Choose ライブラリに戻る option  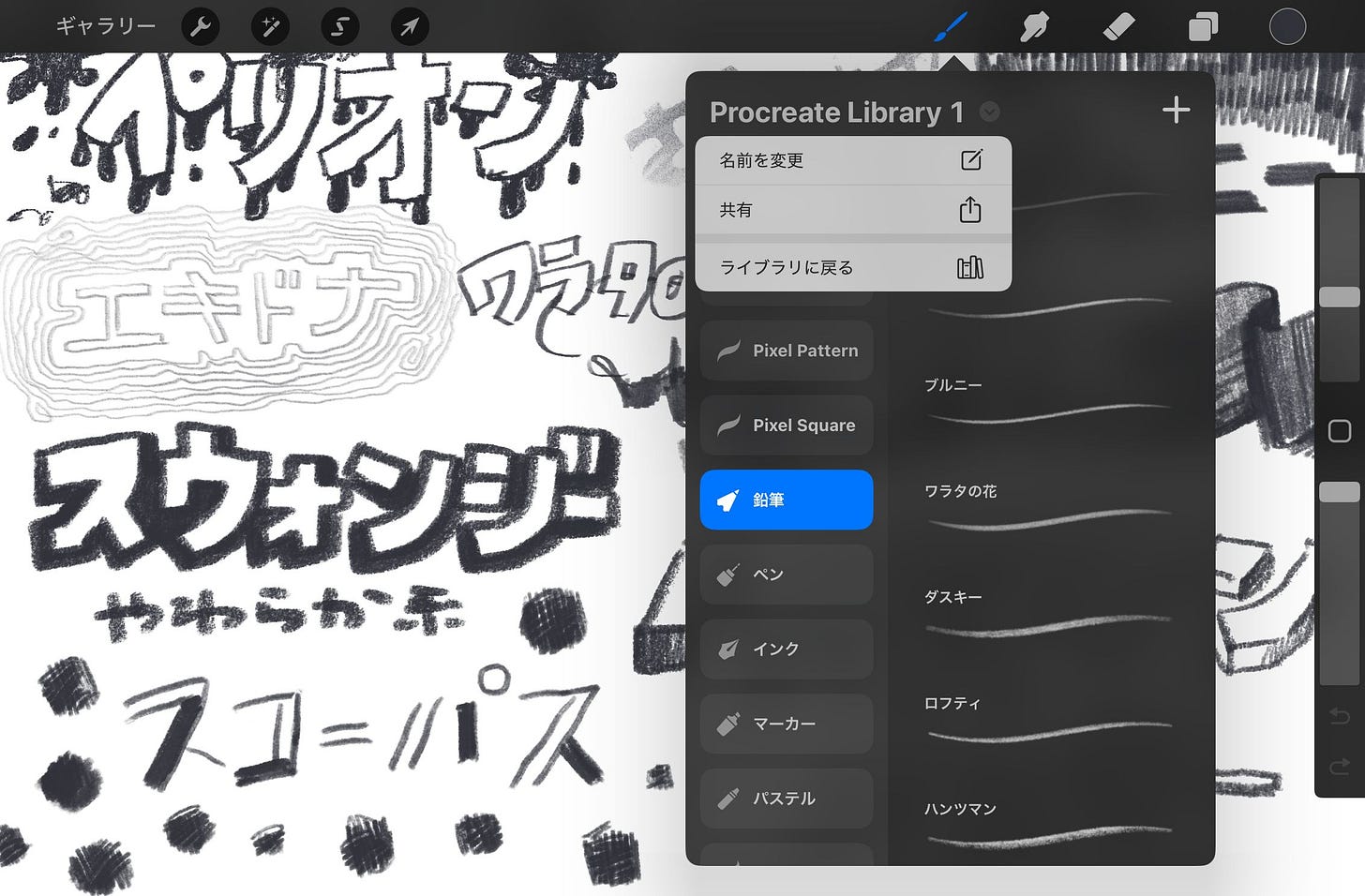tap(853, 267)
